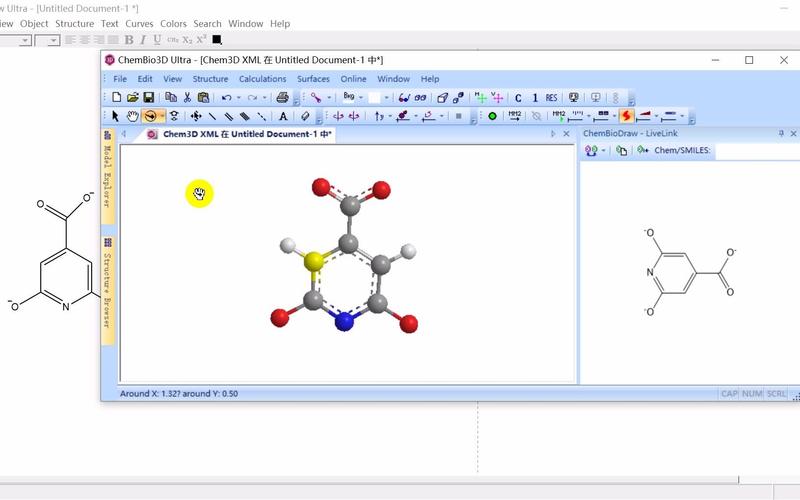800x500 pixels.
Task: Toggle residue labels (RES button)
Action: tap(552, 97)
